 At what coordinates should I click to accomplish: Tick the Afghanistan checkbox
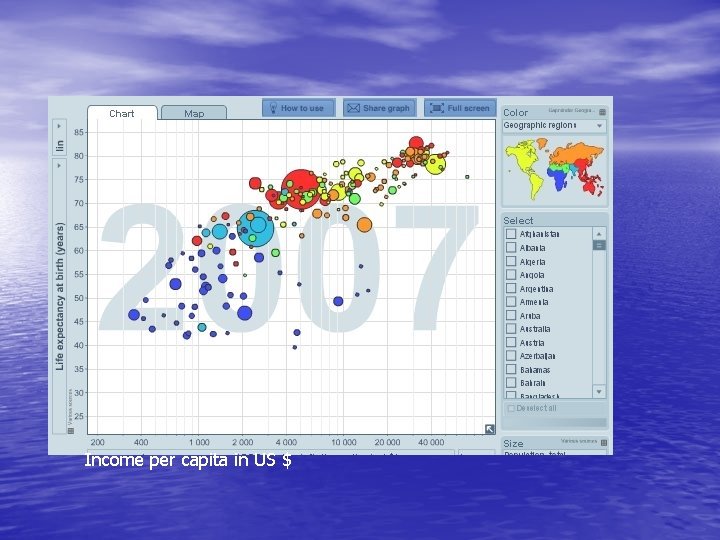pos(511,234)
